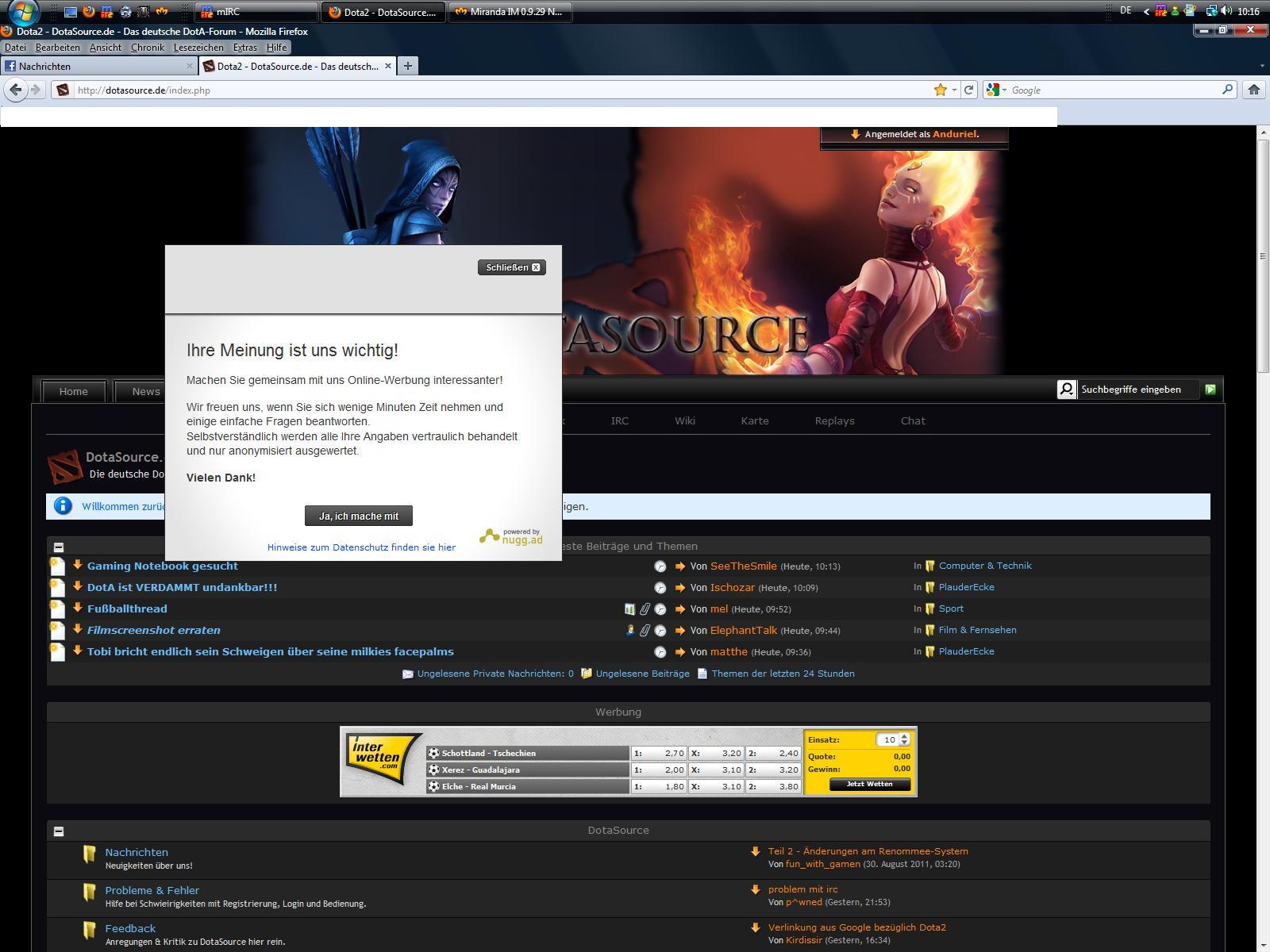The image size is (1270, 952).
Task: Open the Nachrichten forum folder icon
Action: click(90, 854)
